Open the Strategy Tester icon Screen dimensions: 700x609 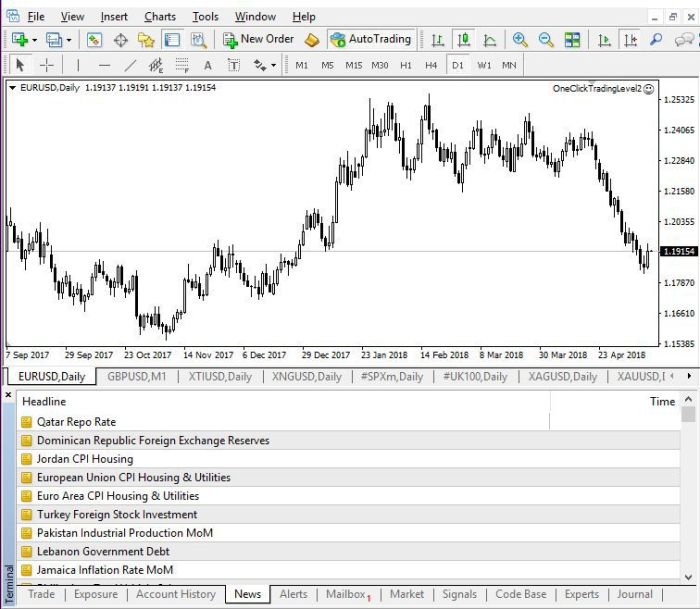pyautogui.click(x=199, y=40)
